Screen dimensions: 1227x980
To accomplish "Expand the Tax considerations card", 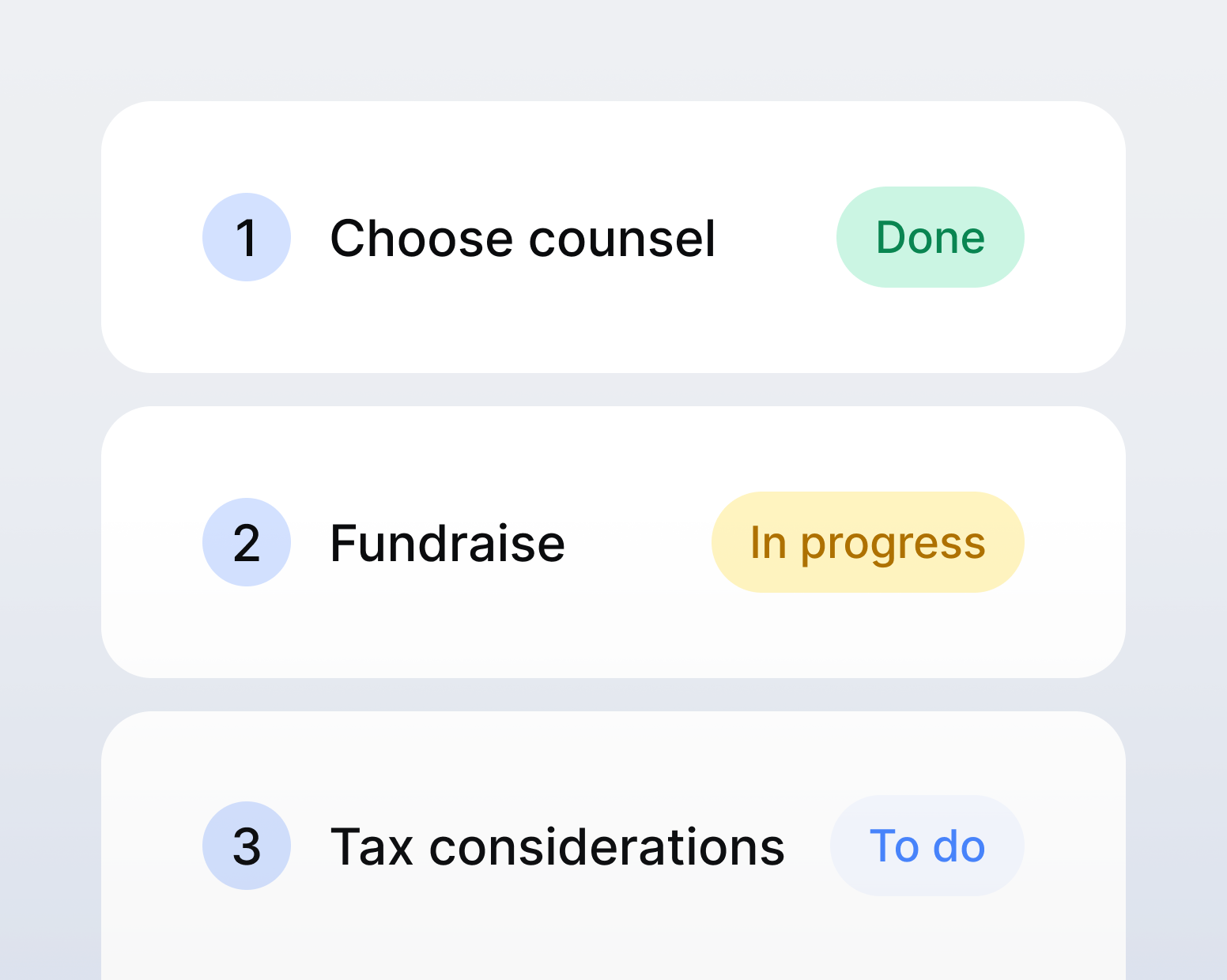I will tap(613, 846).
